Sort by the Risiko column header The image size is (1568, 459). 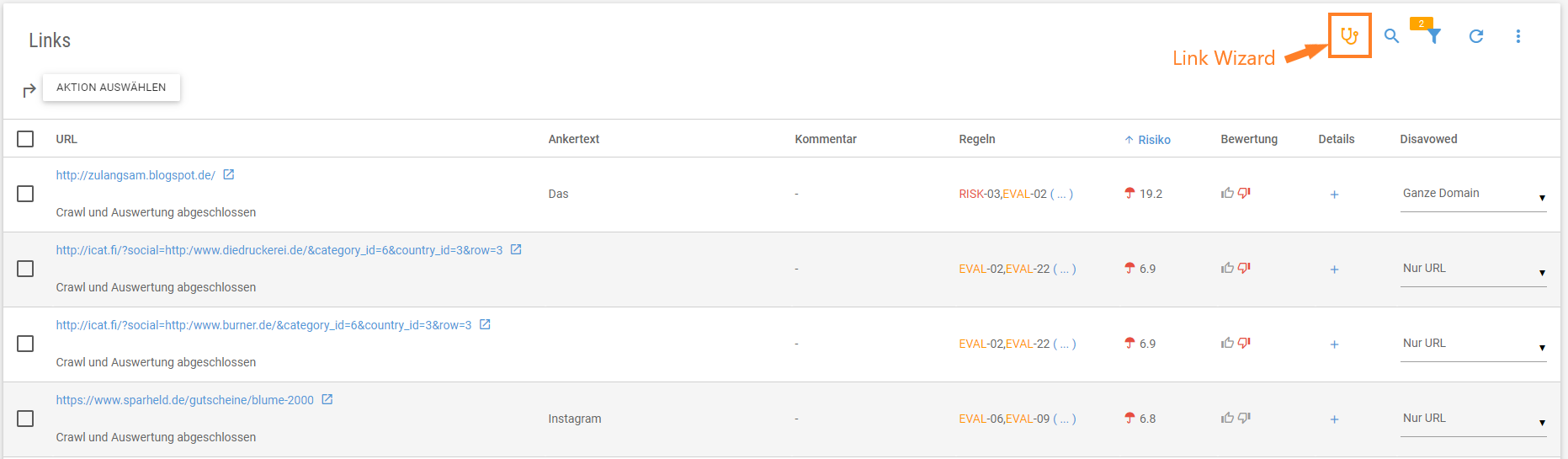1147,140
